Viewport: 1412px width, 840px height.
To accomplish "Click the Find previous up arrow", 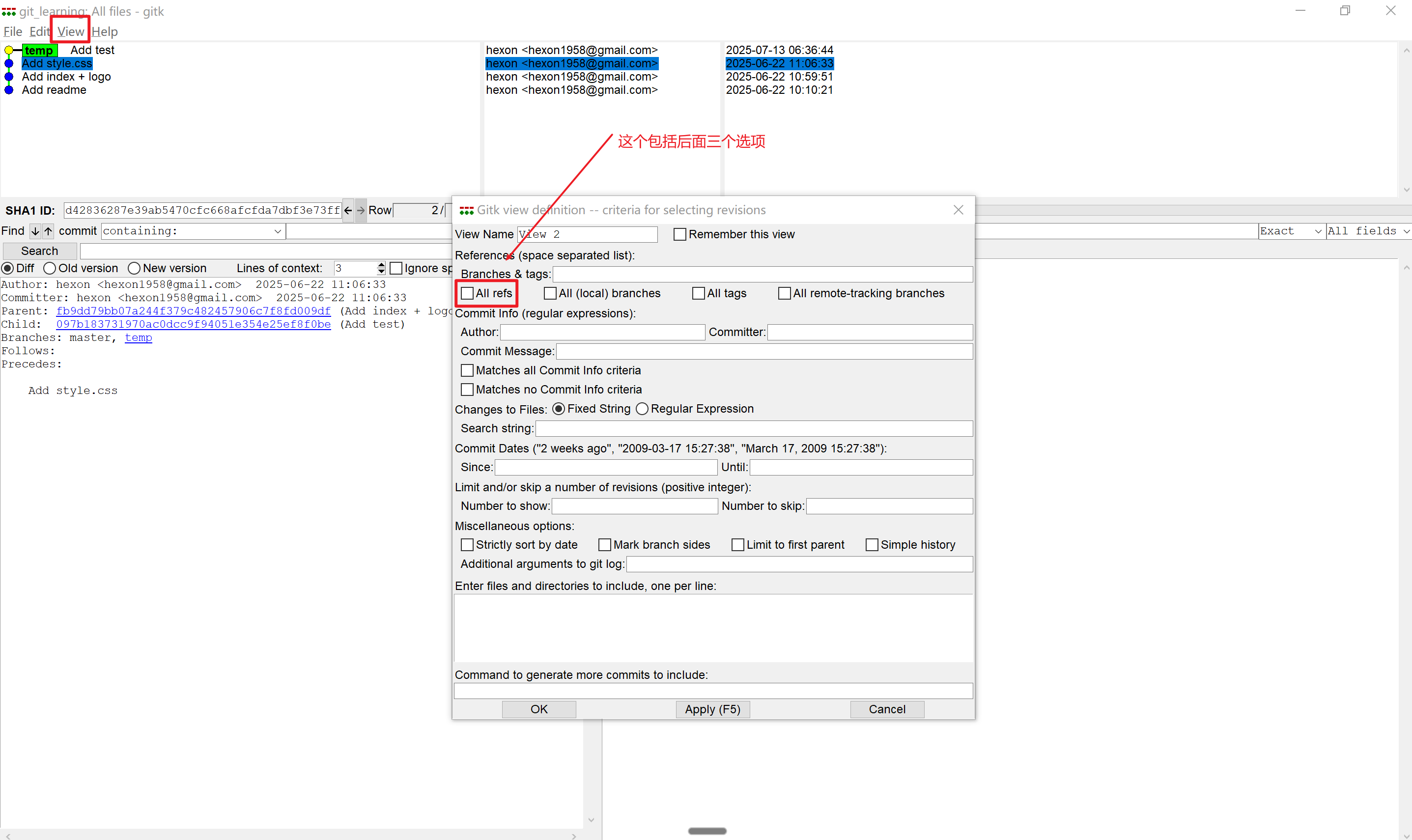I will click(48, 231).
